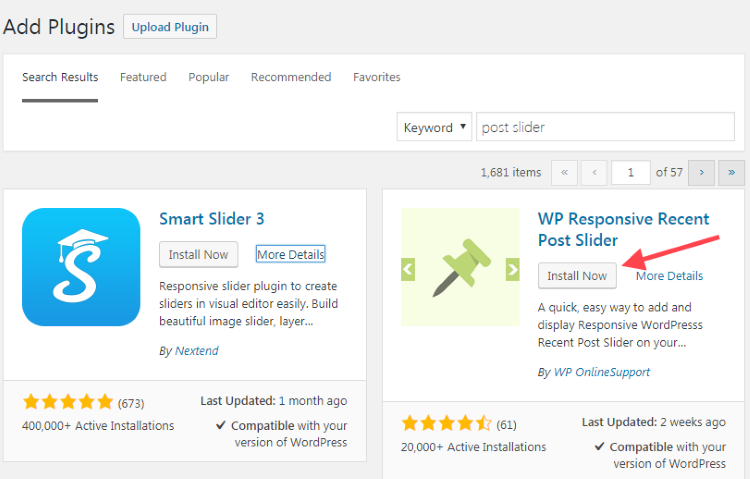The image size is (750, 479).
Task: Go to next page of results
Action: click(701, 173)
